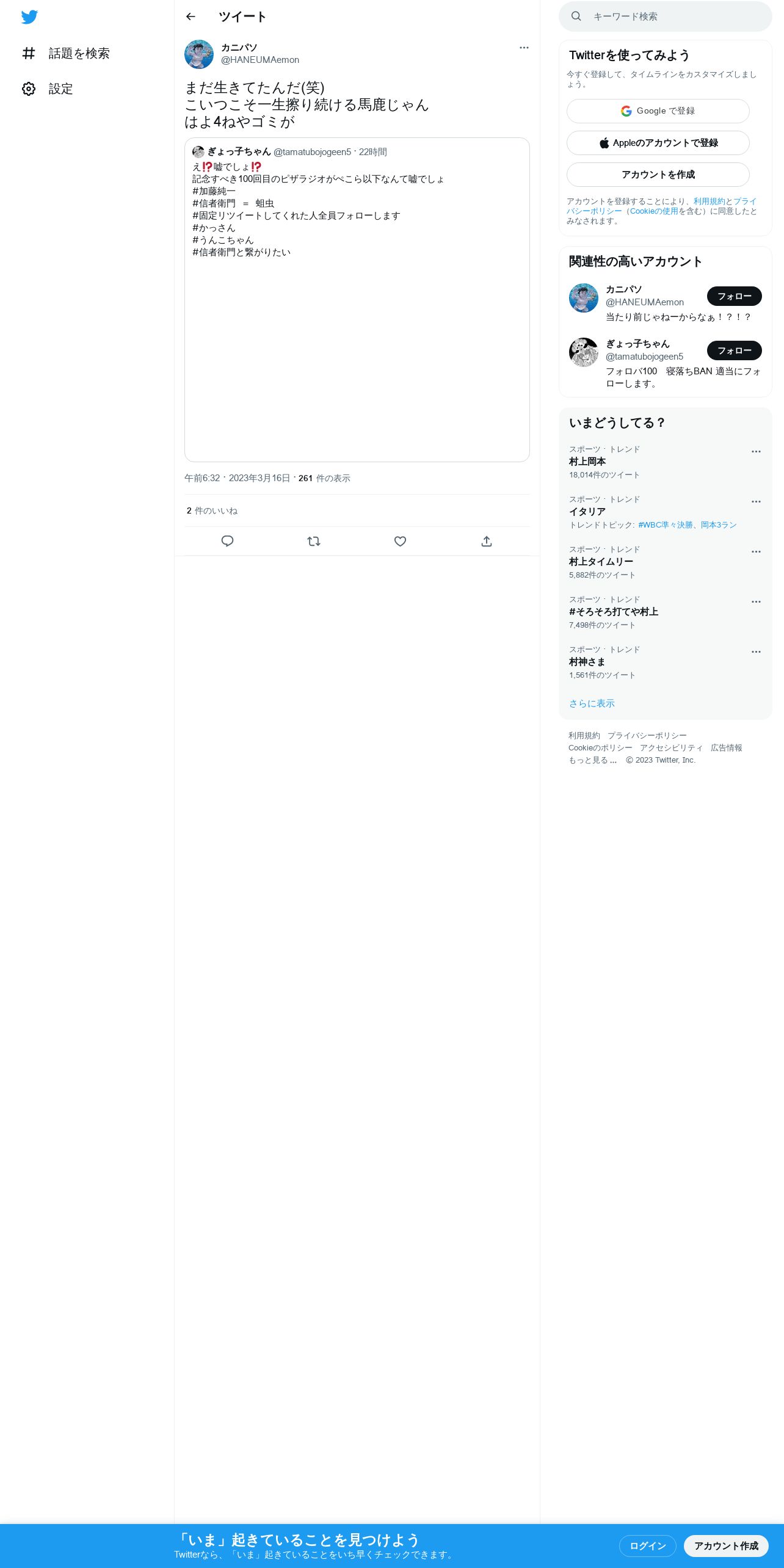
Task: Go back with the arrow icon
Action: coord(191,16)
